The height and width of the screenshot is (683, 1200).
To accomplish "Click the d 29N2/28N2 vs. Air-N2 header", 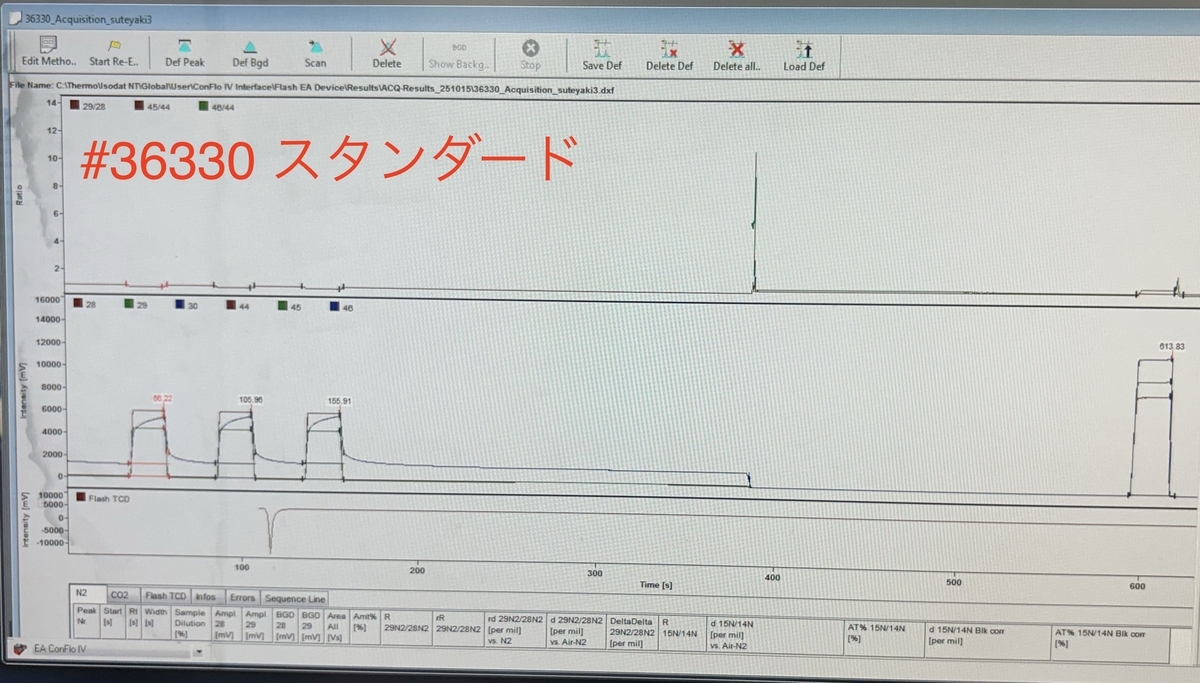I will (575, 632).
